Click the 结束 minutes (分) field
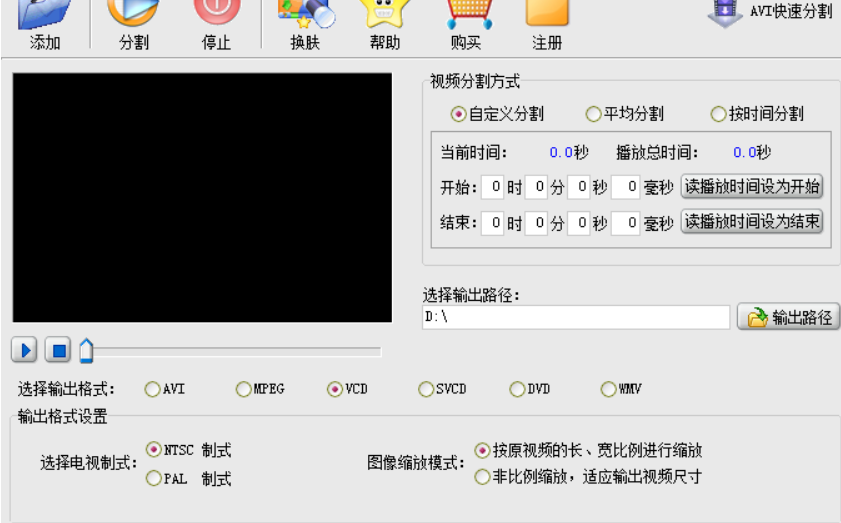 pyautogui.click(x=536, y=223)
